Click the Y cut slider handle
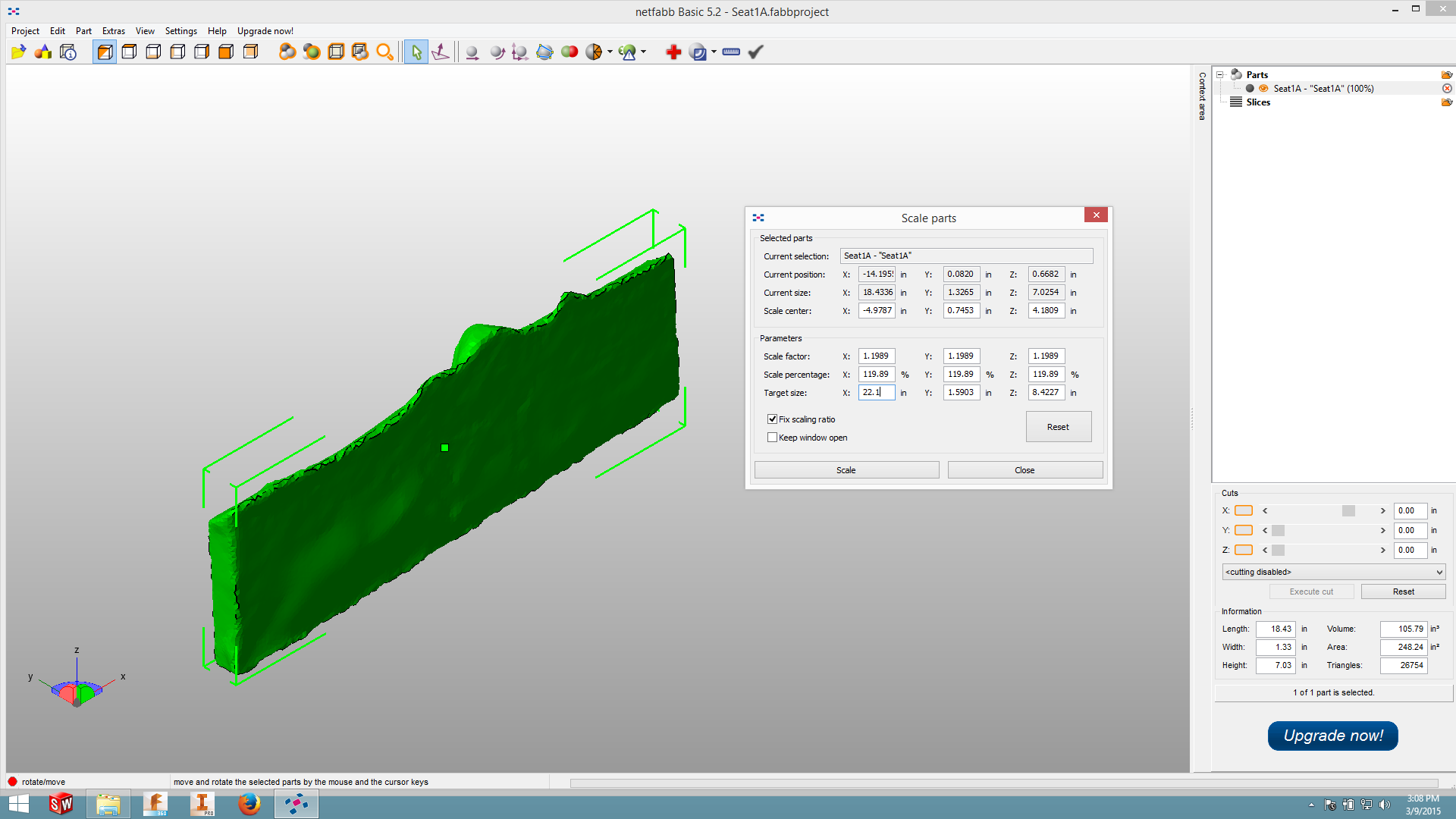The height and width of the screenshot is (819, 1456). tap(1278, 531)
